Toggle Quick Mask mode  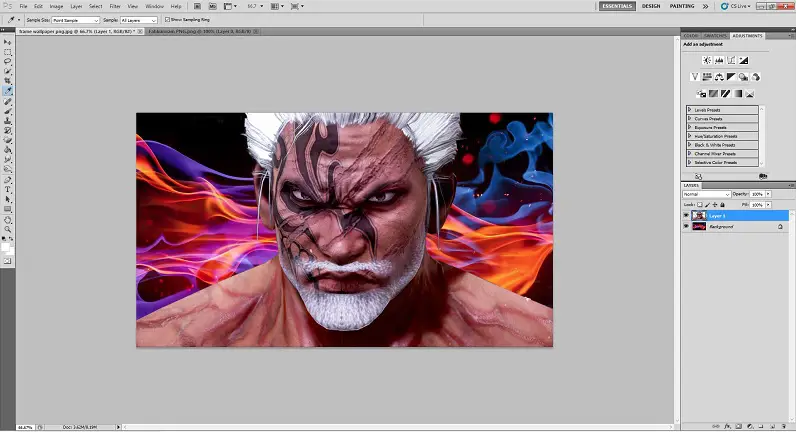[x=7, y=261]
